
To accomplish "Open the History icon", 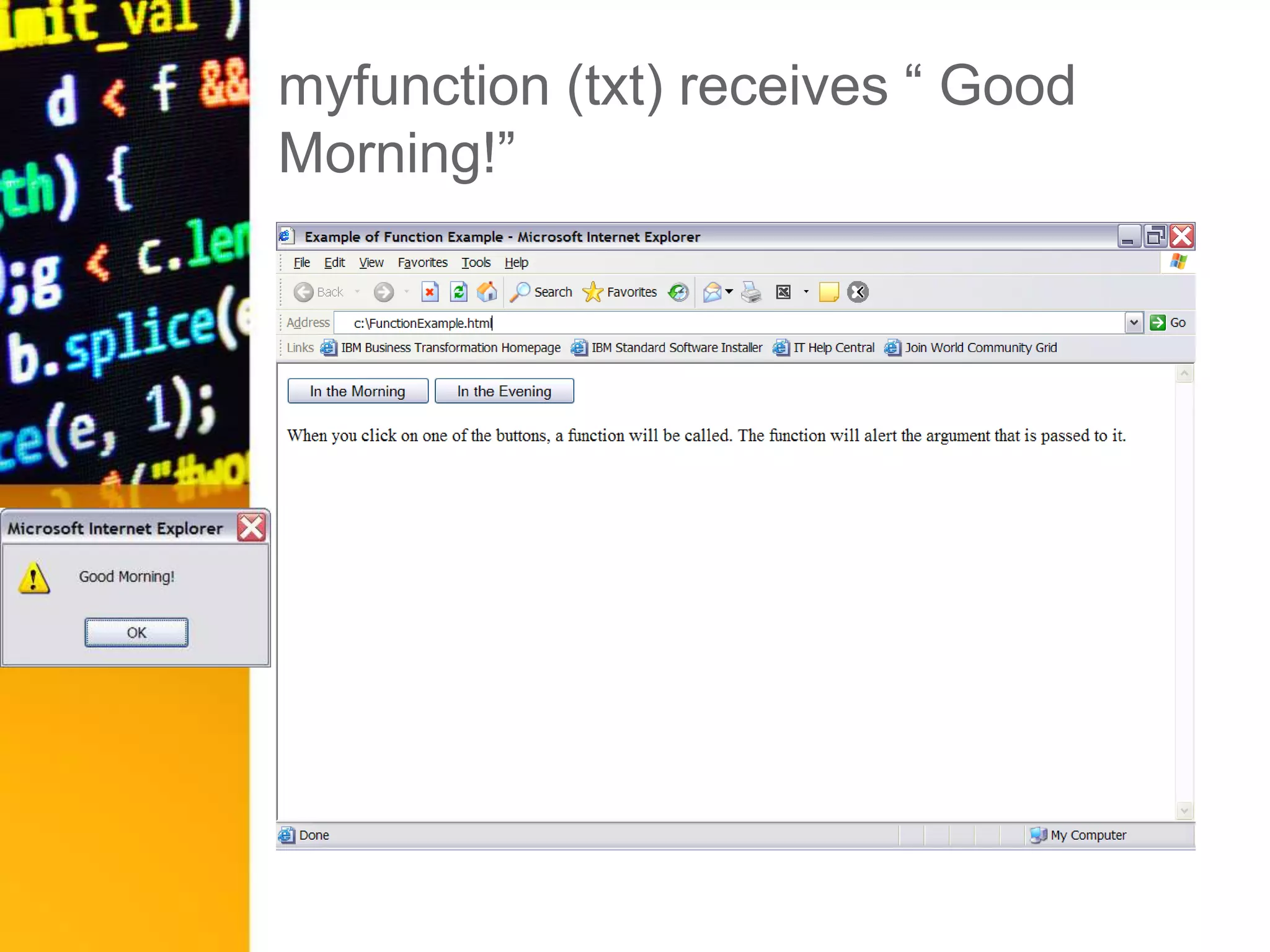I will 678,292.
